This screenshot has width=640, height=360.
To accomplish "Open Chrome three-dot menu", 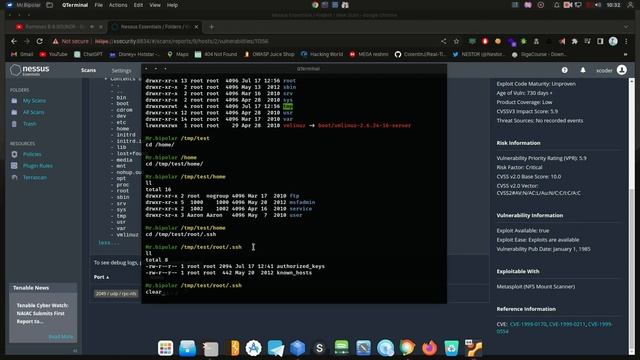I will pyautogui.click(x=626, y=41).
